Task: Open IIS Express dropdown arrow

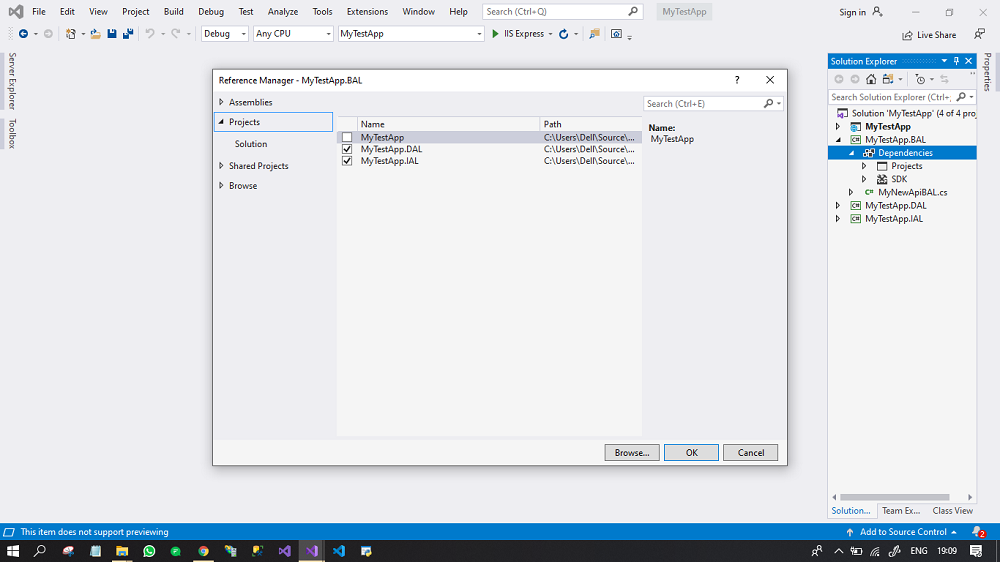Action: tap(550, 34)
